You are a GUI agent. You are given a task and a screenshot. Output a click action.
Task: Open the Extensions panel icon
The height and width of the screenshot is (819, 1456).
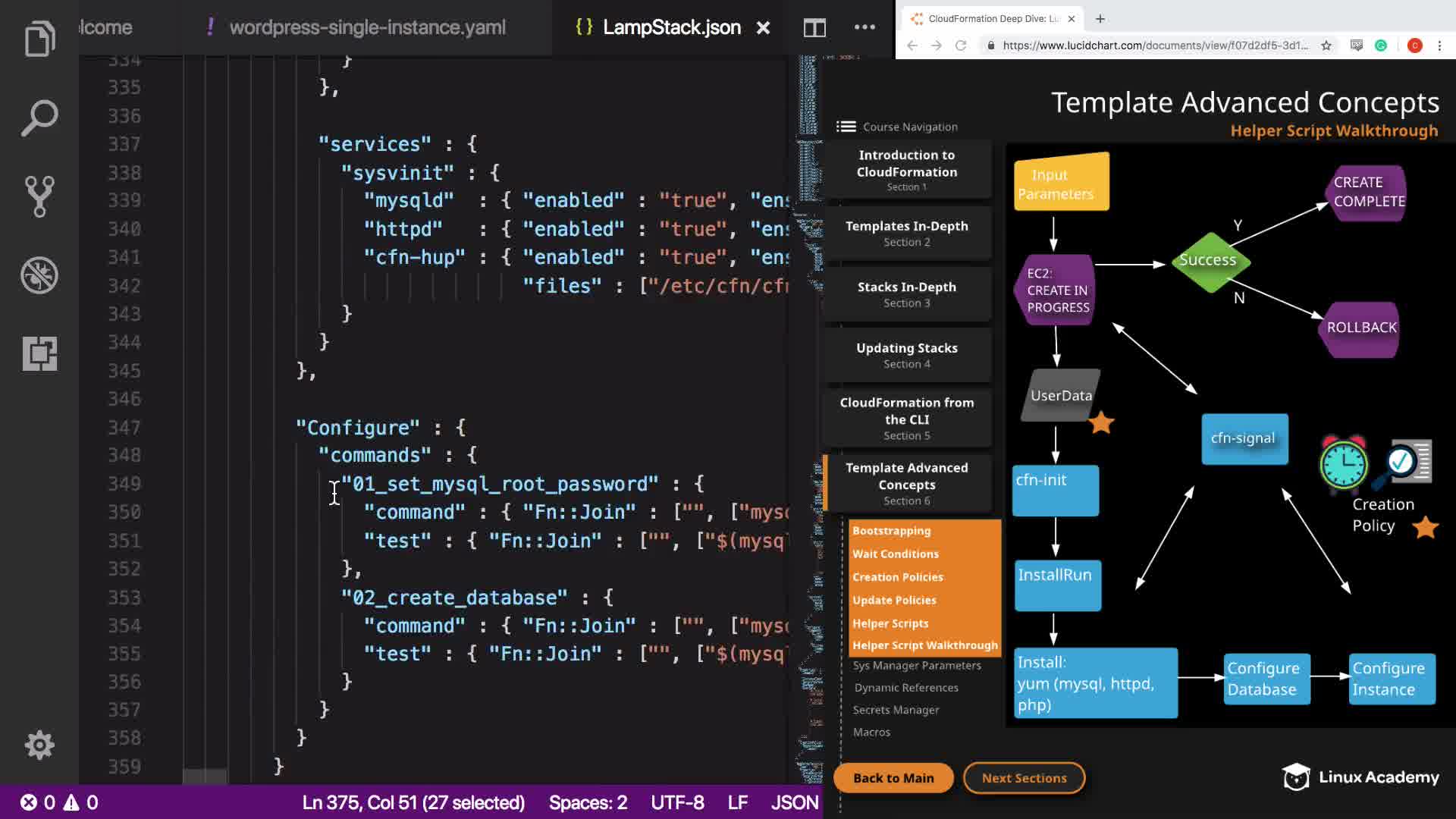39,353
